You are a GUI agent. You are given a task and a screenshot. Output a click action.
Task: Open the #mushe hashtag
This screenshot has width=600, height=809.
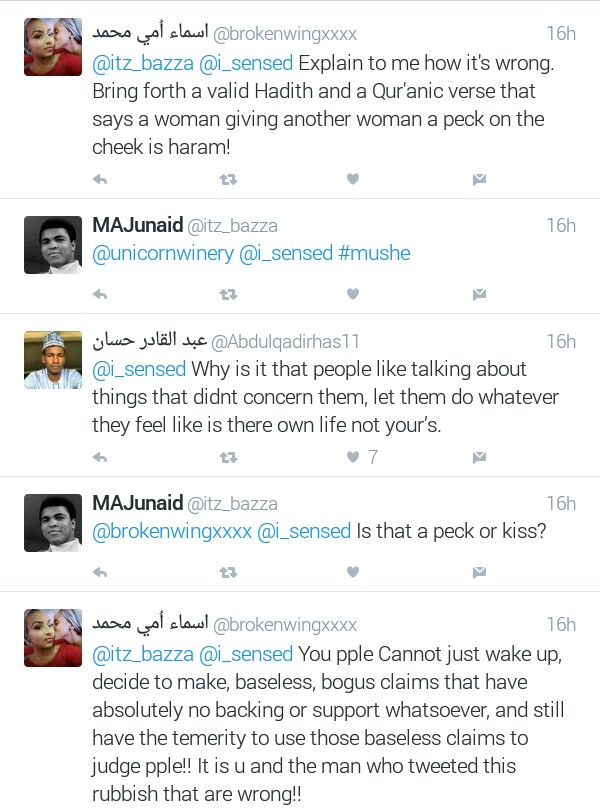point(374,253)
